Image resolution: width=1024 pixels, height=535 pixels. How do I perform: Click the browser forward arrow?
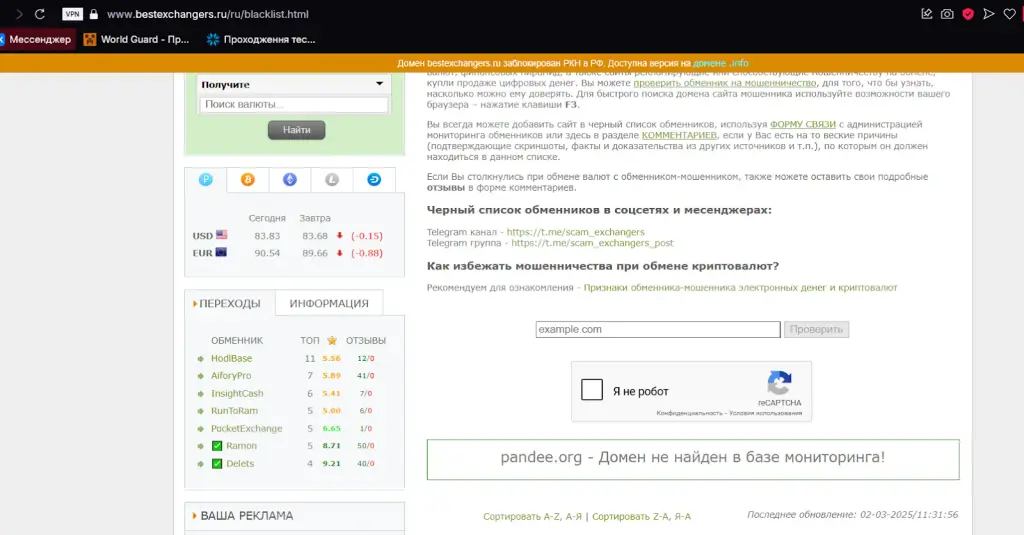[x=18, y=14]
